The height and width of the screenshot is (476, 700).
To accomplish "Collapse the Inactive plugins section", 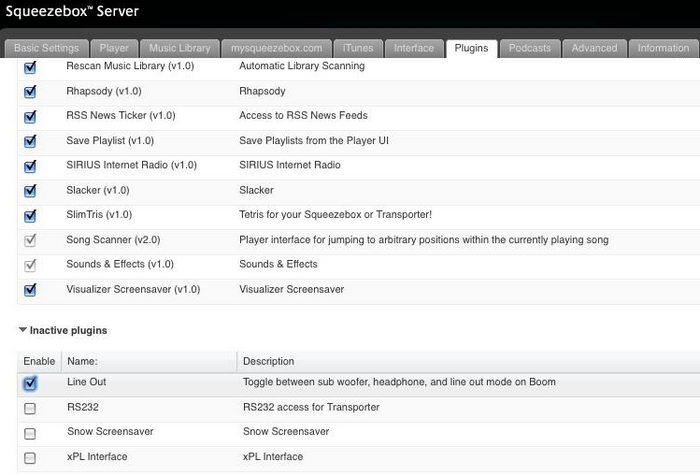I will (23, 330).
